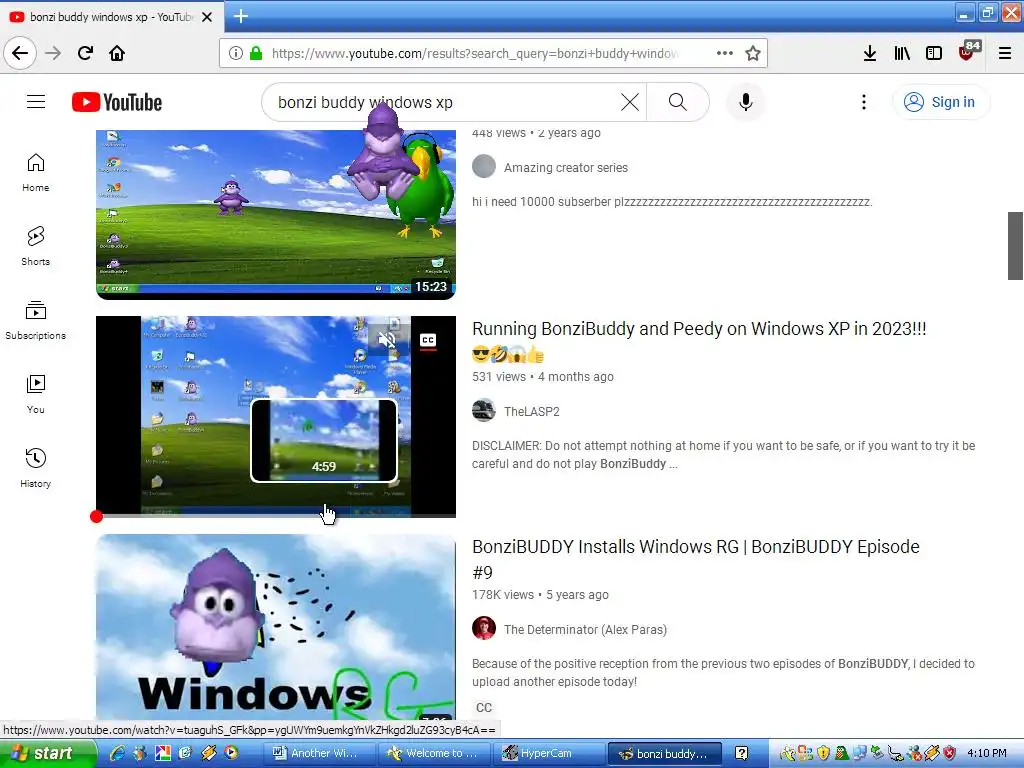Open Subscriptions in YouTube sidebar
The height and width of the screenshot is (768, 1024).
pos(36,320)
